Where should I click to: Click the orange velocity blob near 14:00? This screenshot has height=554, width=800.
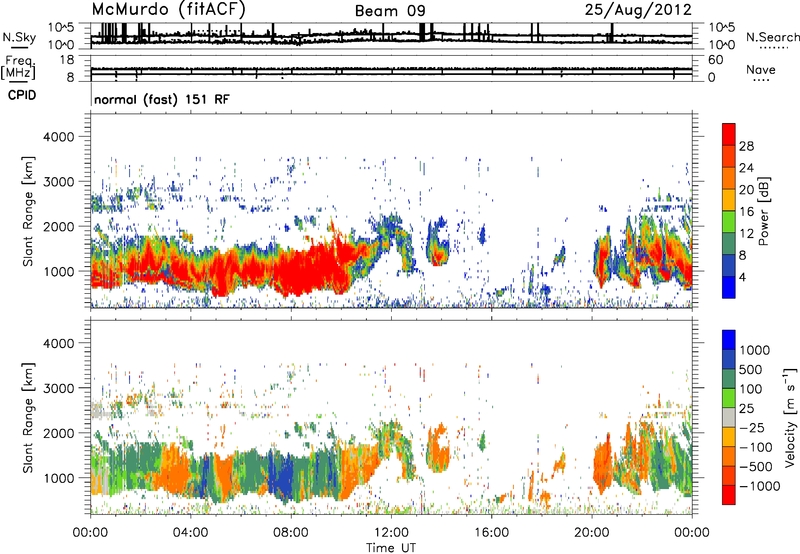point(438,448)
